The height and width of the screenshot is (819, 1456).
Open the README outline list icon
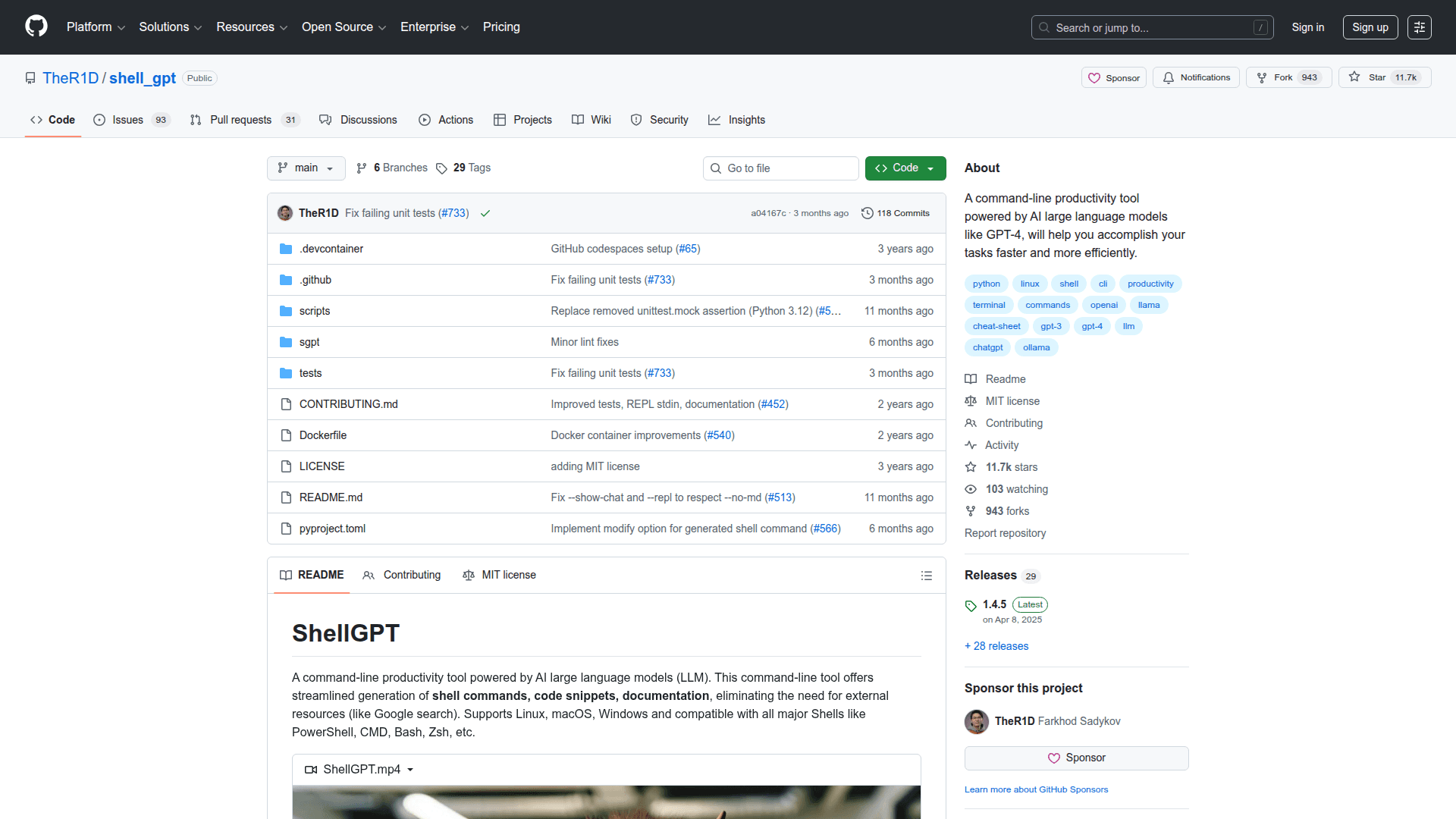[x=926, y=576]
